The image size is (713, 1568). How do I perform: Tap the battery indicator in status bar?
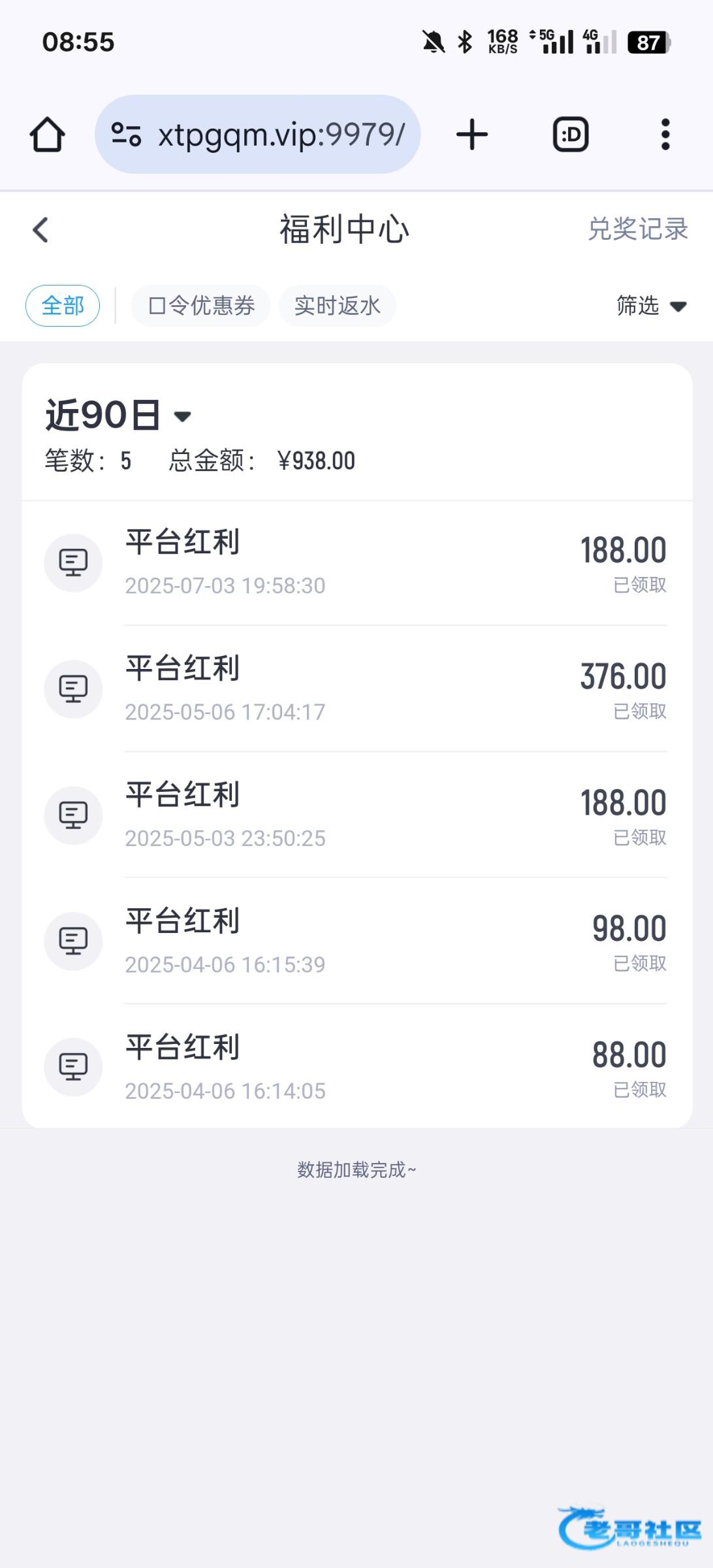point(648,42)
